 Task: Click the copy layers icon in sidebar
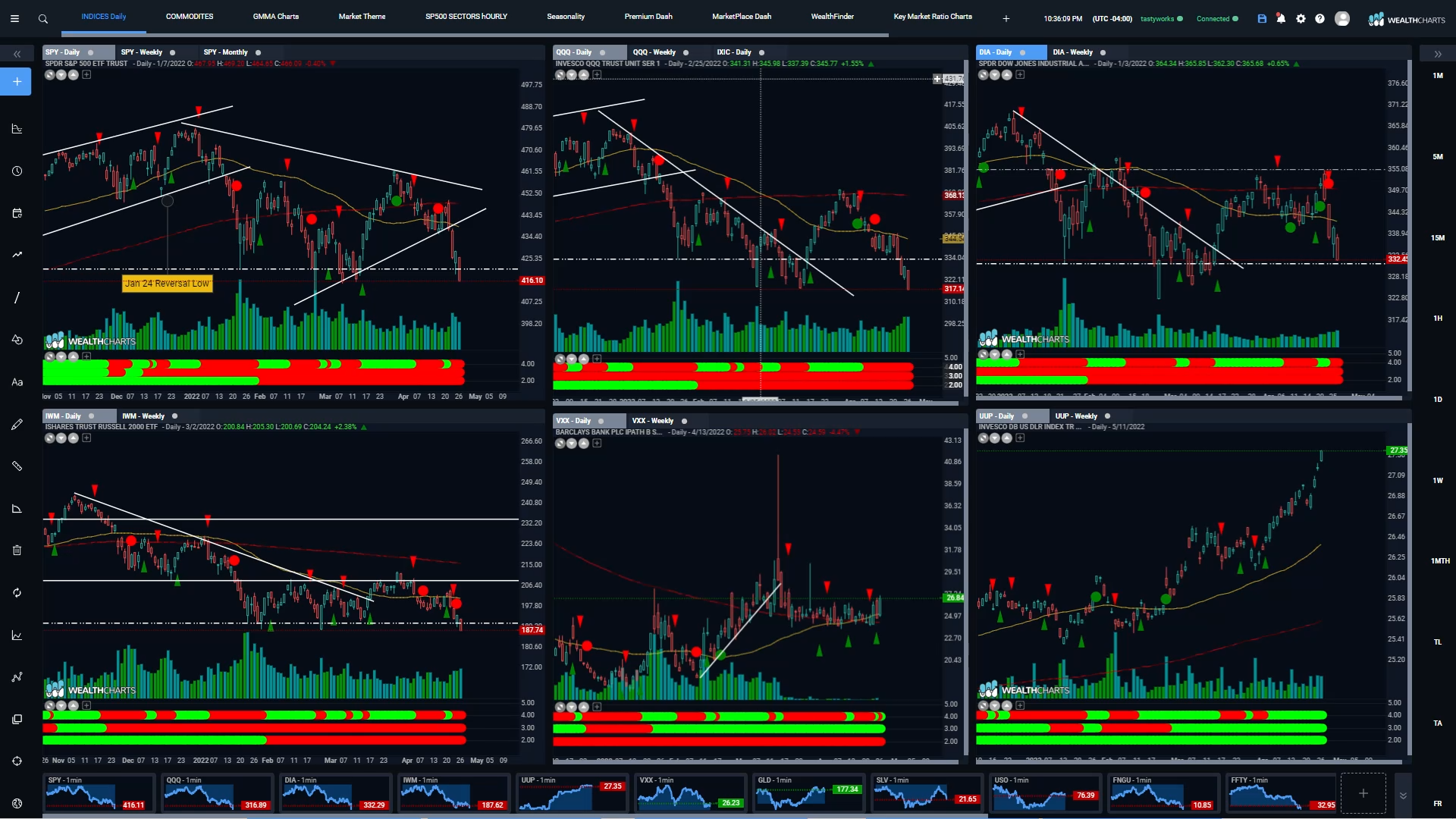point(17,719)
